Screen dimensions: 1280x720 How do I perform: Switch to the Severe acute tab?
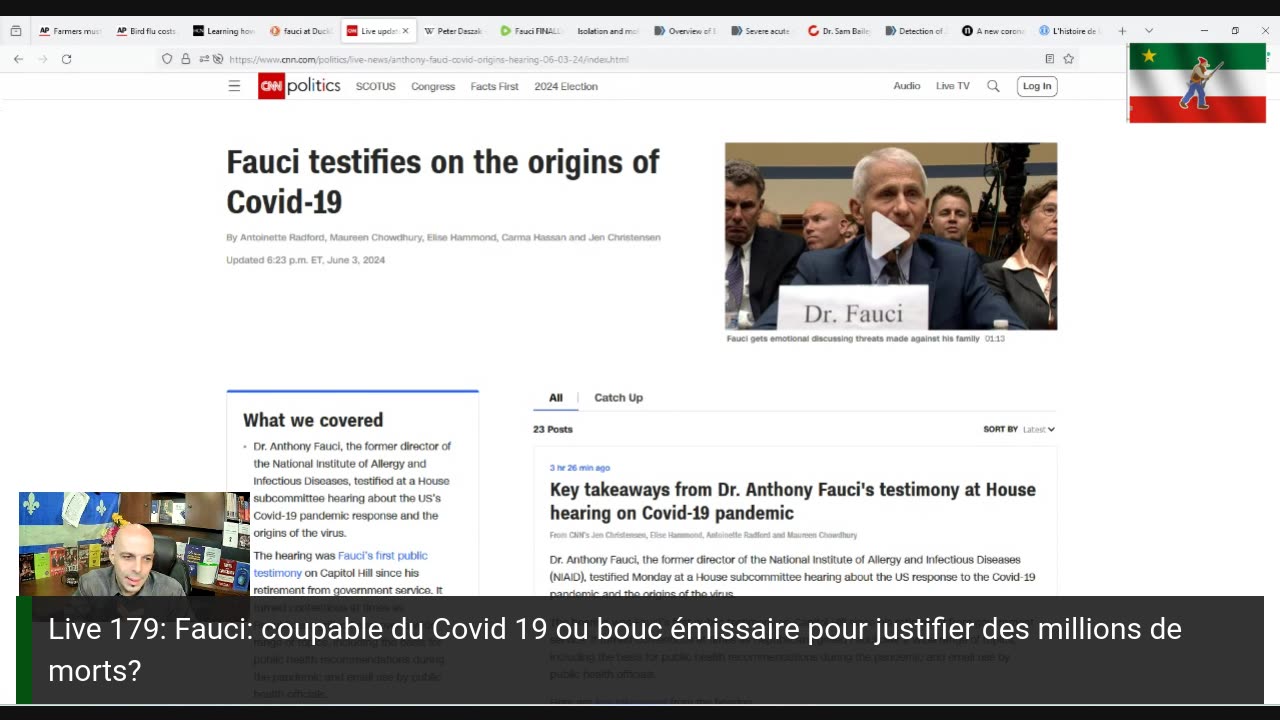[x=762, y=31]
